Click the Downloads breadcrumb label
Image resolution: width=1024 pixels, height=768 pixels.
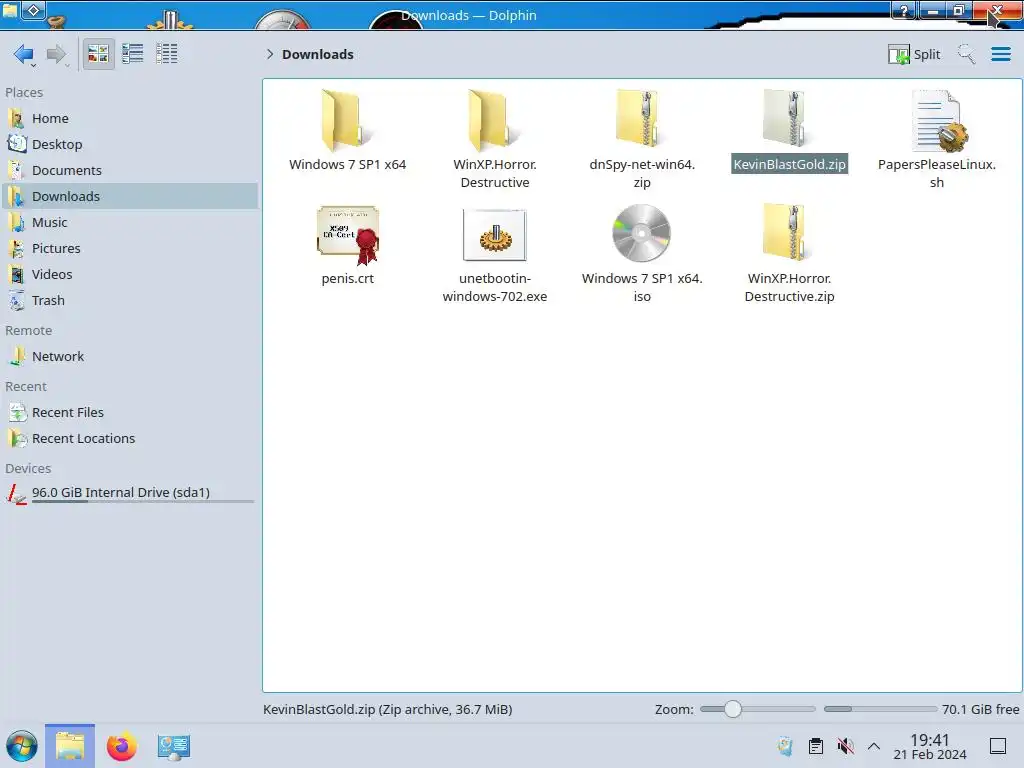[318, 54]
